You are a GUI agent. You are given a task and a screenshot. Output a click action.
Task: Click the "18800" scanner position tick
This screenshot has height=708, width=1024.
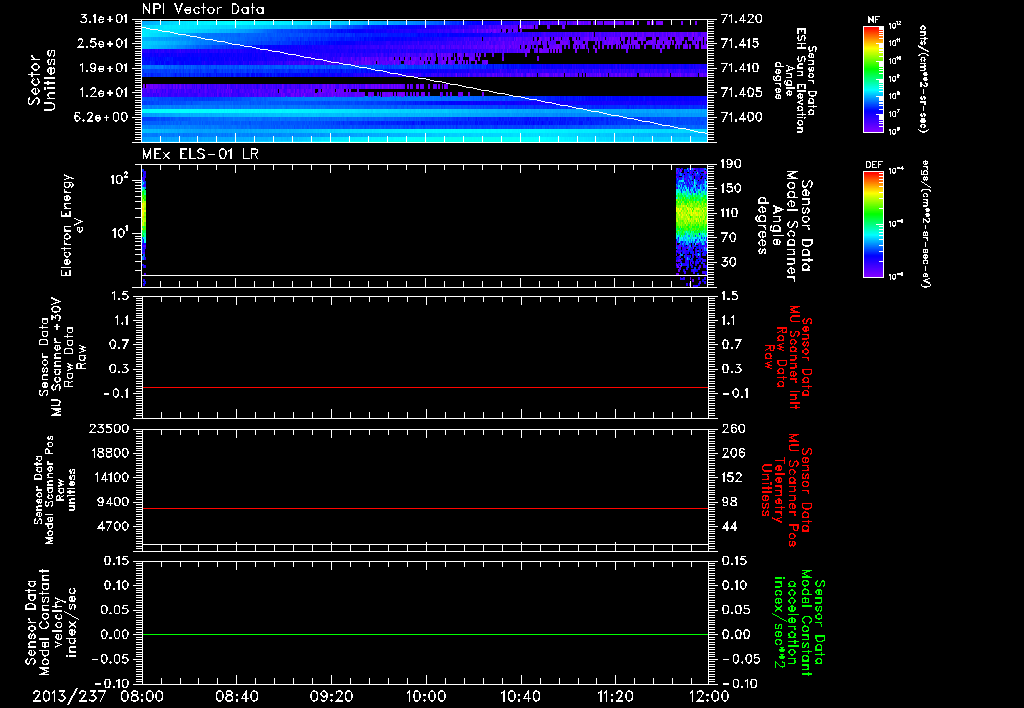(108, 453)
